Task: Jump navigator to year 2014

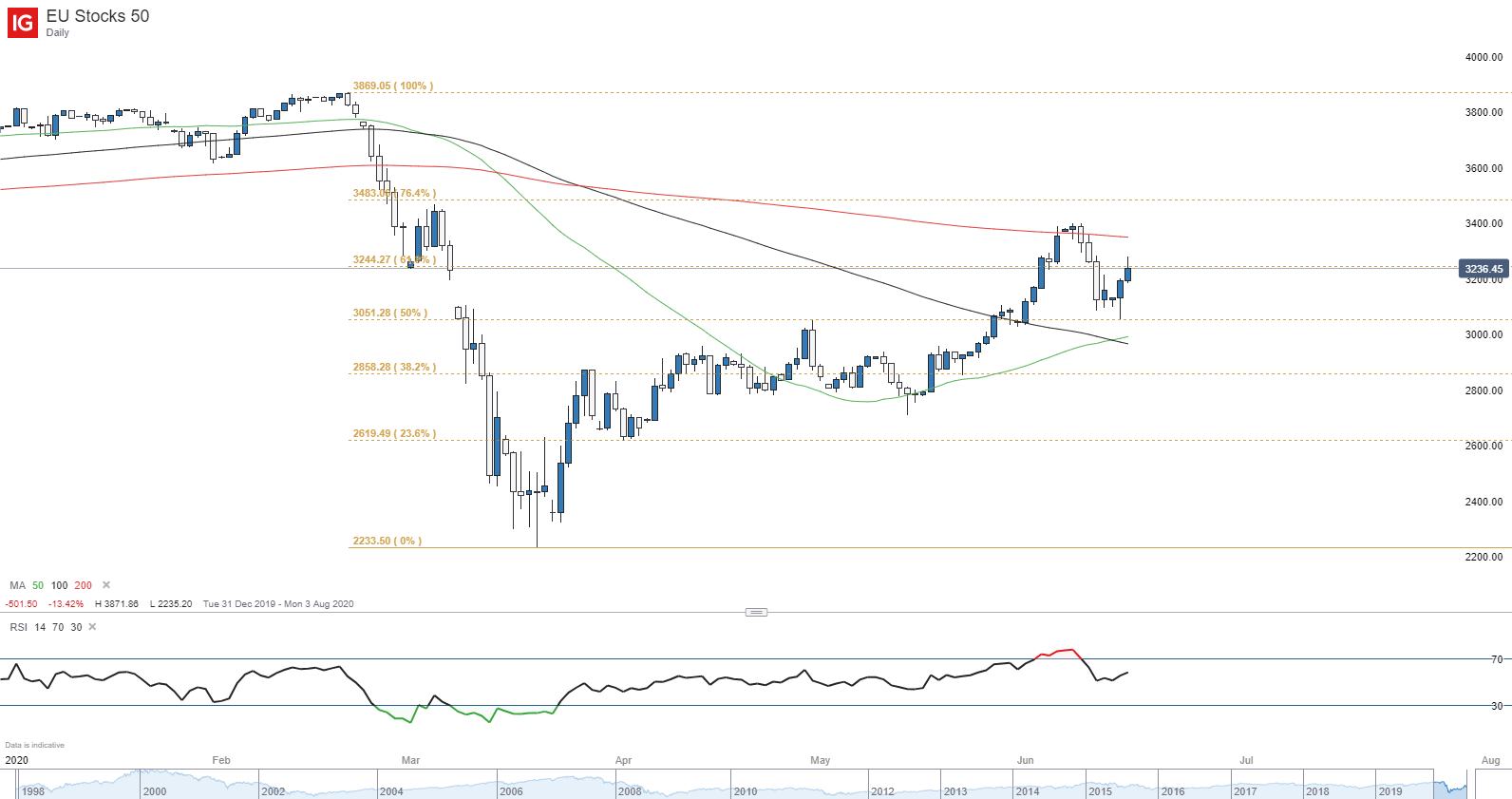Action: (x=1028, y=791)
